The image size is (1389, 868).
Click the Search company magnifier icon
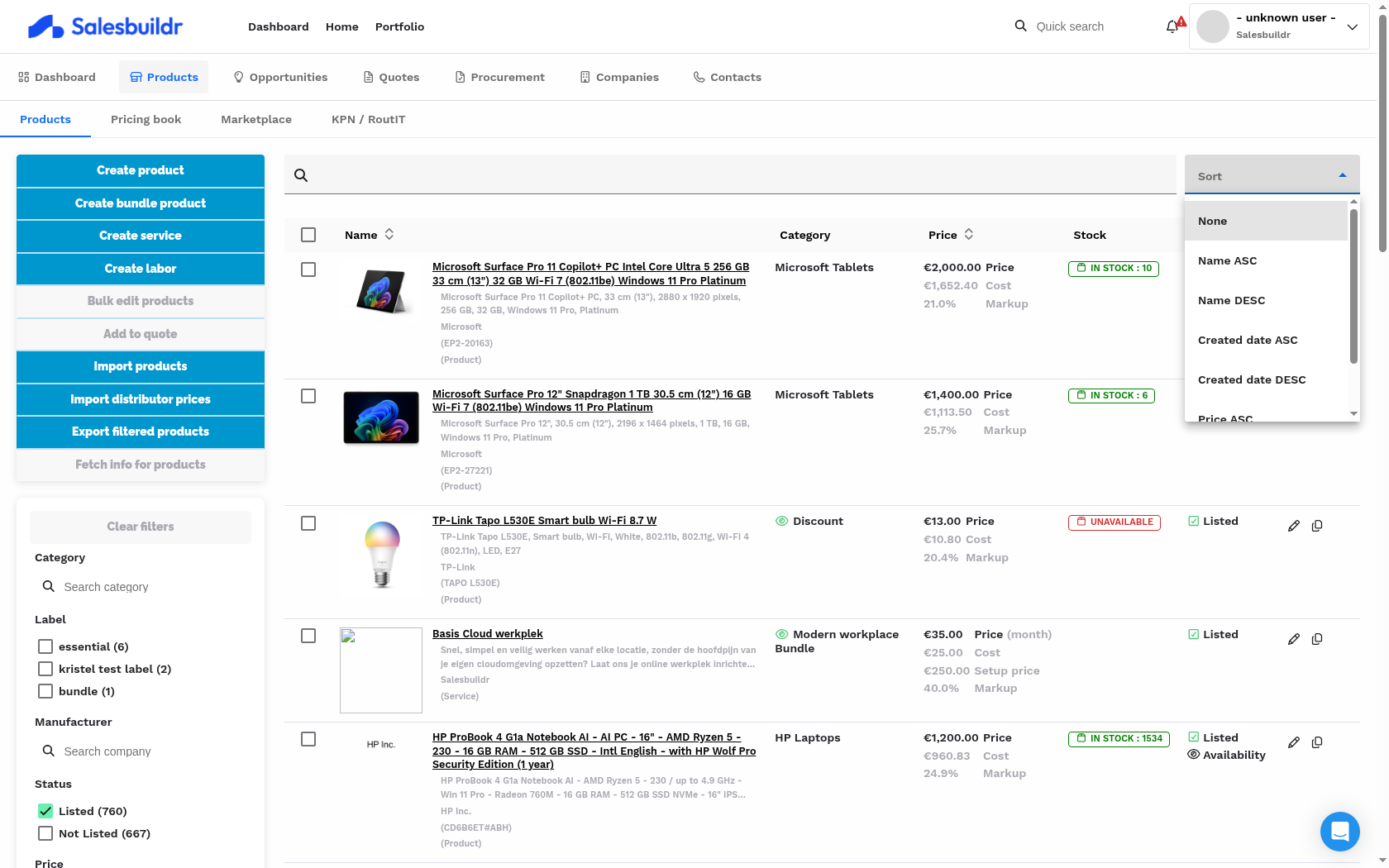coord(49,751)
